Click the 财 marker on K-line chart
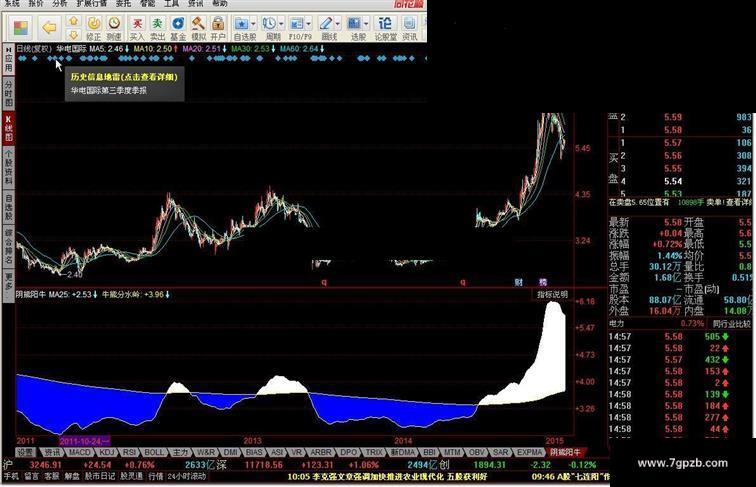756x487 pixels. (518, 282)
